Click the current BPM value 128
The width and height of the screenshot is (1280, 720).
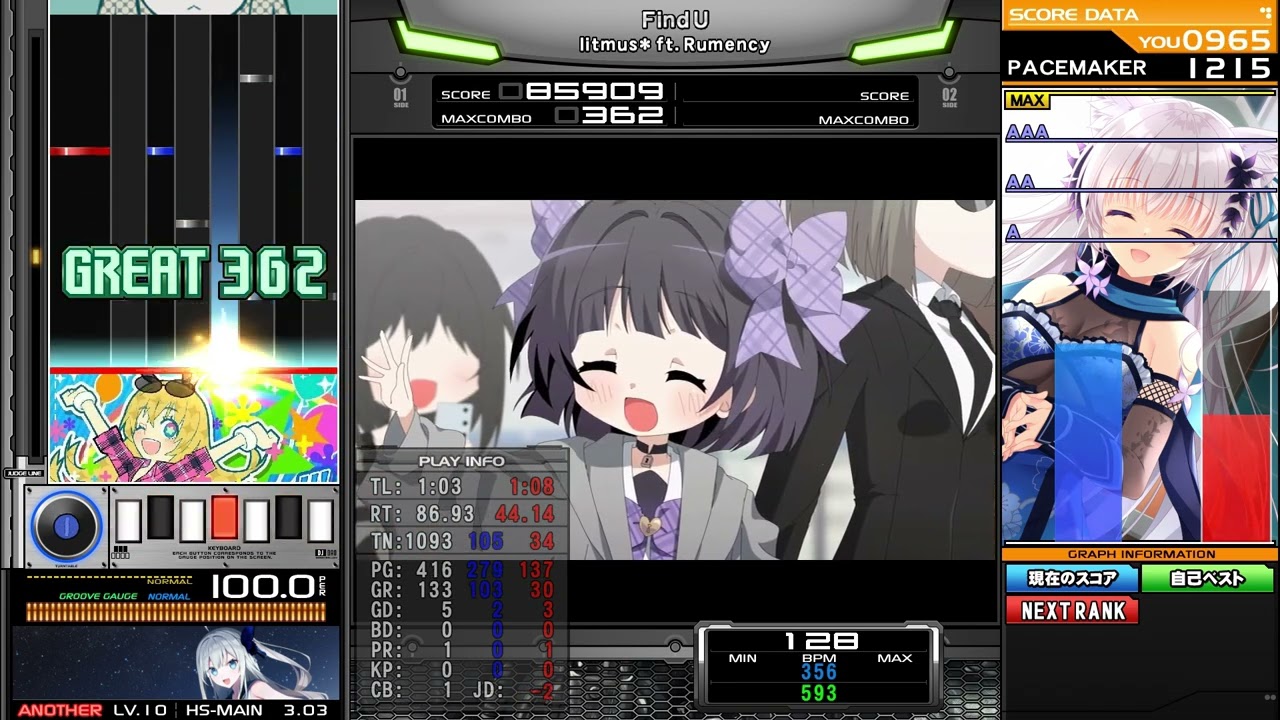820,641
